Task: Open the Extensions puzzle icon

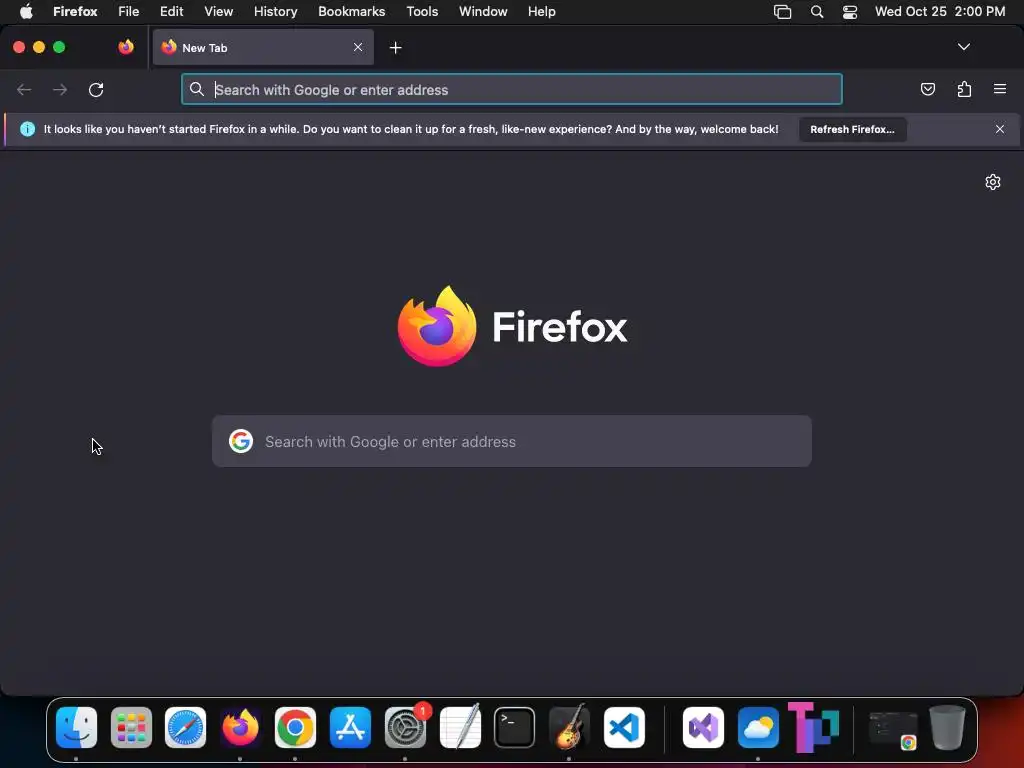Action: 964,89
